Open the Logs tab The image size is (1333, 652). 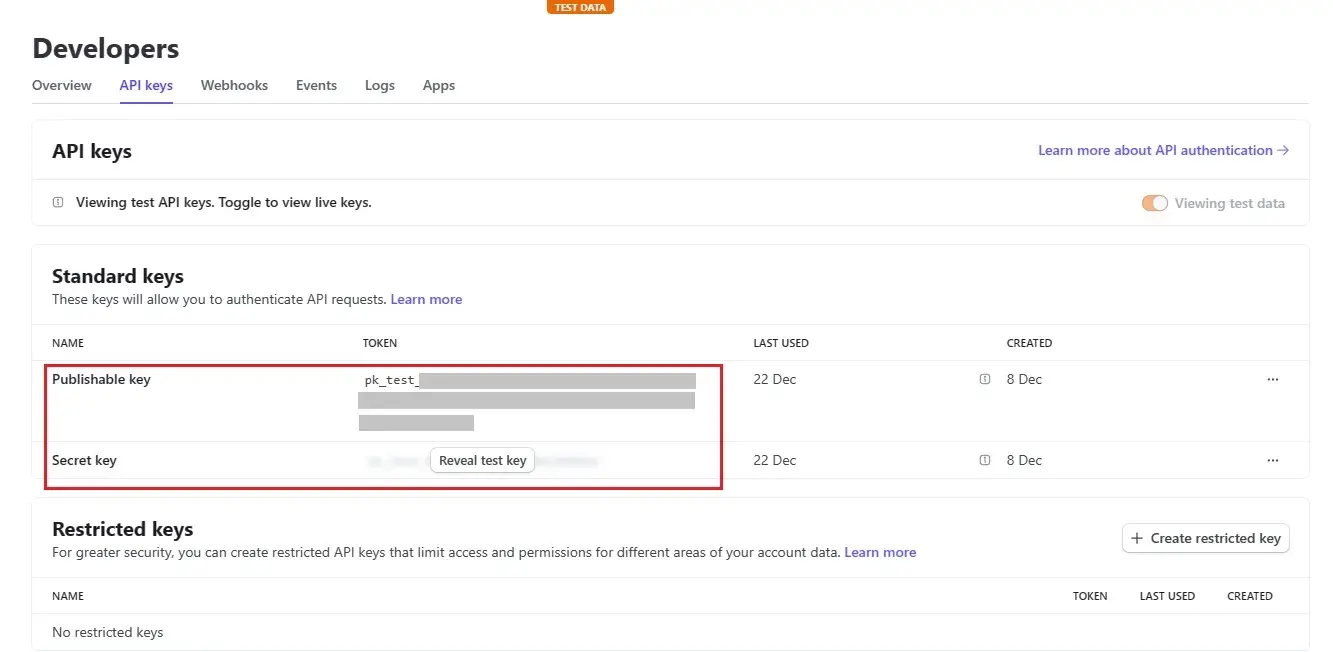tap(380, 85)
